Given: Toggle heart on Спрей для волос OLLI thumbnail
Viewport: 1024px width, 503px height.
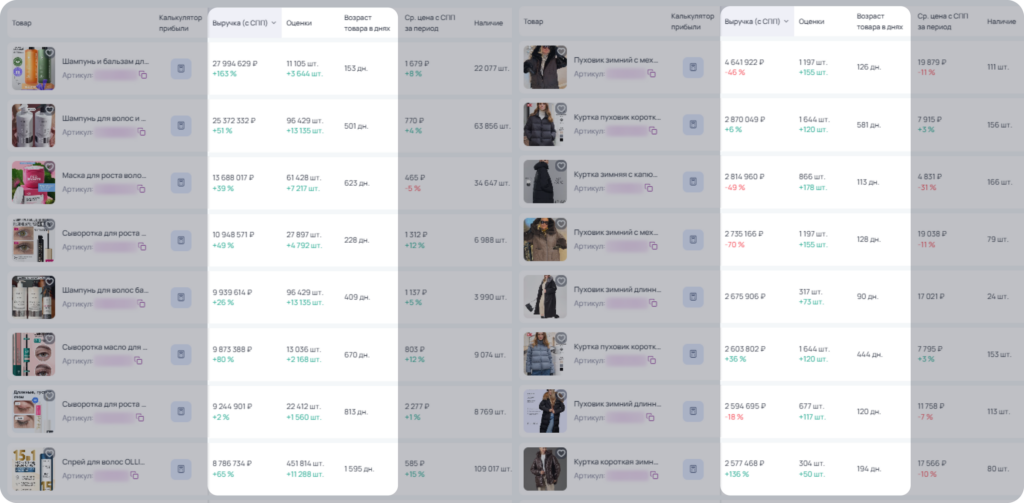Looking at the screenshot, I should coord(49,453).
